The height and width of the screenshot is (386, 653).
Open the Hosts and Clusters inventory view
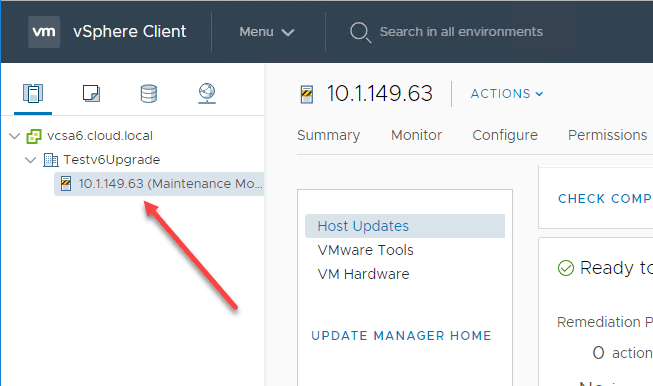pos(33,93)
